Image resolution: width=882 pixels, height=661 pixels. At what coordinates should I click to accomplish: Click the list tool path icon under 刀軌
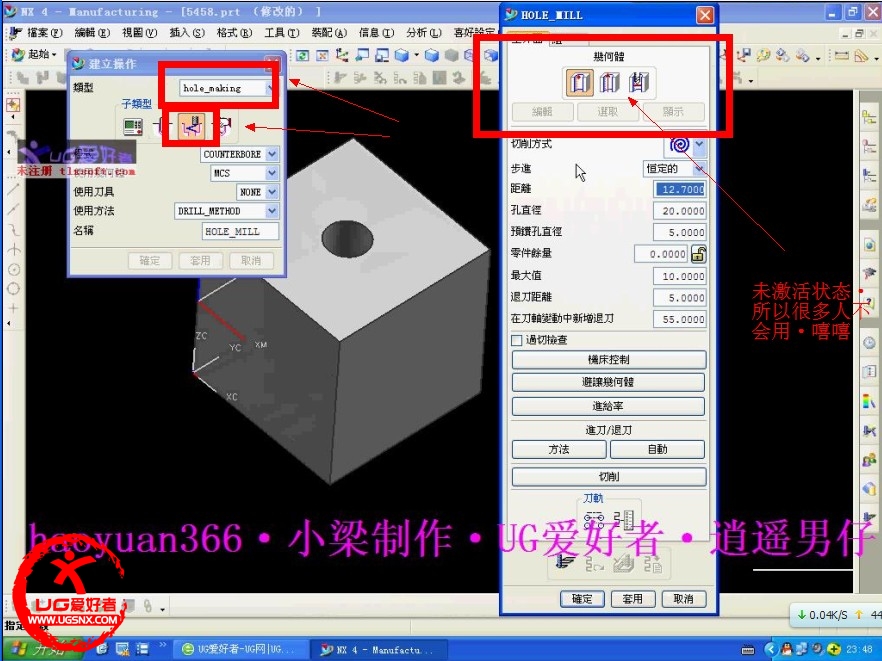click(x=624, y=518)
